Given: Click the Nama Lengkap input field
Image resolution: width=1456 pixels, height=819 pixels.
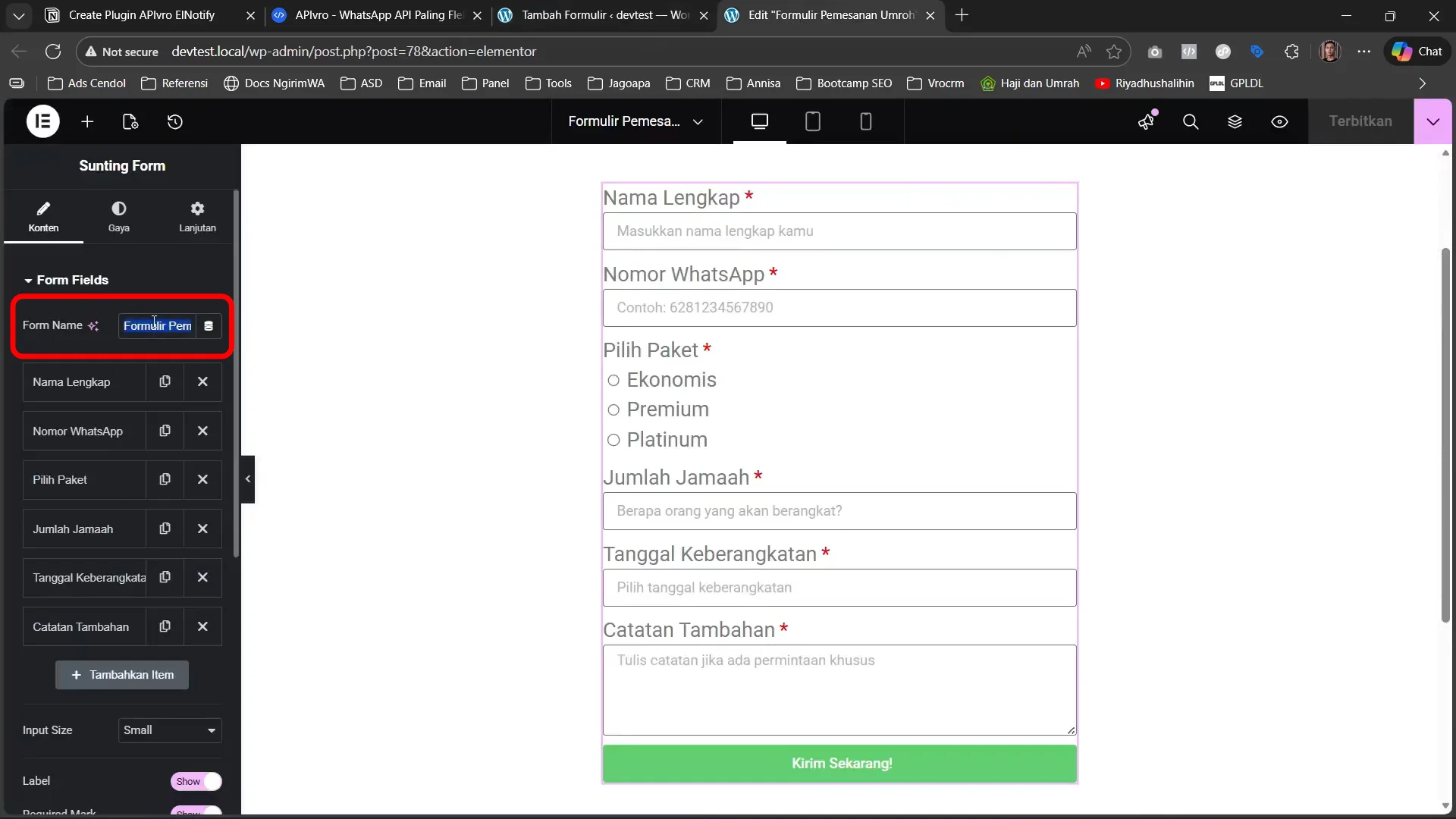Looking at the screenshot, I should (x=839, y=231).
